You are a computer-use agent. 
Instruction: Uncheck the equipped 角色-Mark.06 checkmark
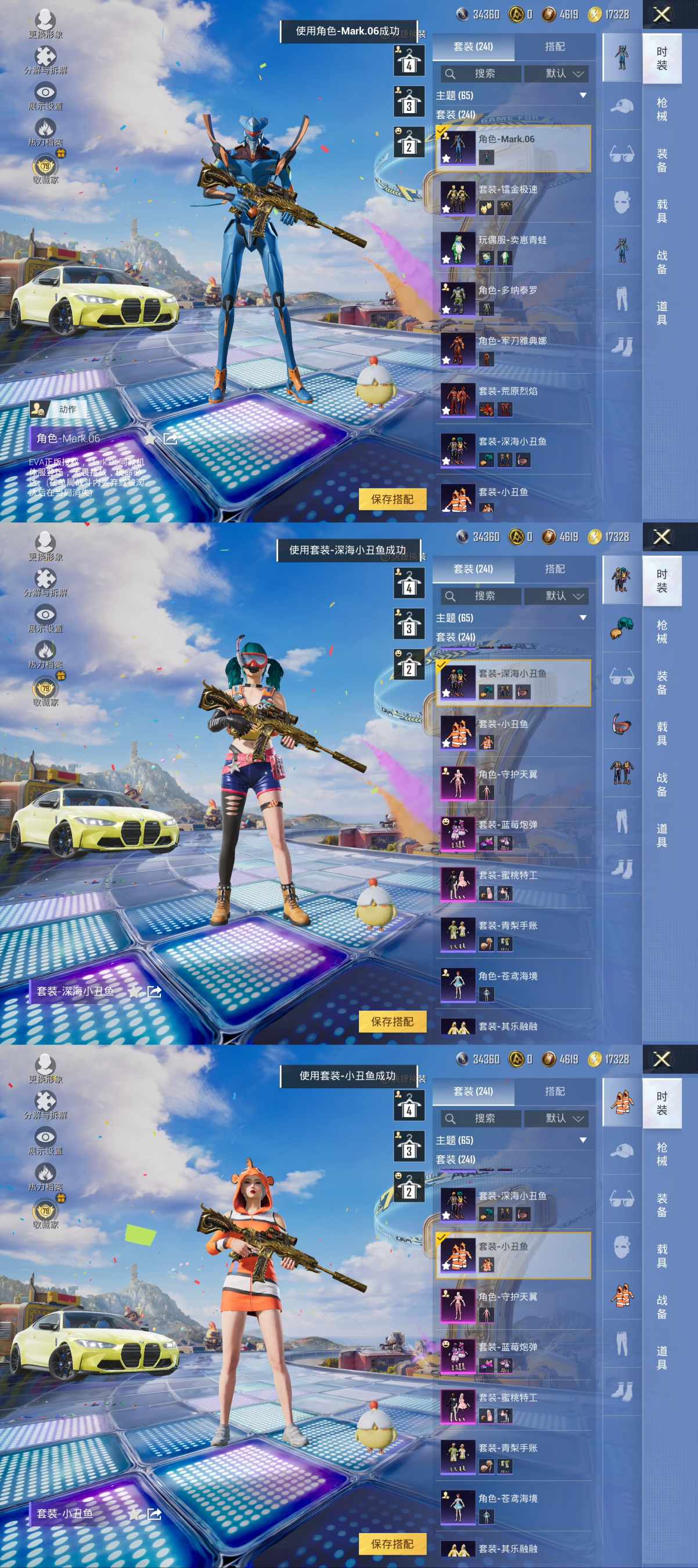pos(441,129)
